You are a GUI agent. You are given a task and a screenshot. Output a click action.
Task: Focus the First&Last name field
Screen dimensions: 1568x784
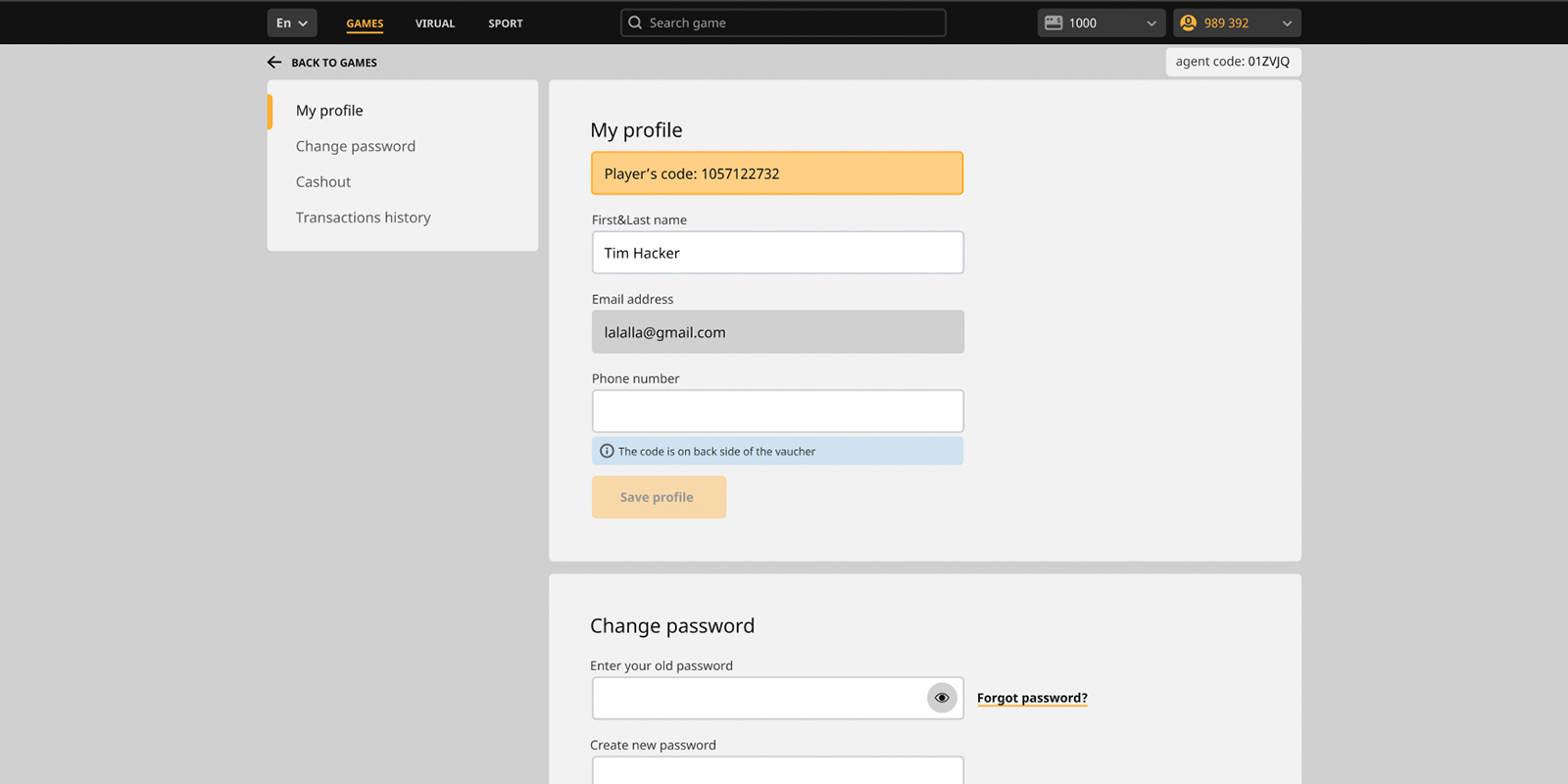pos(777,253)
